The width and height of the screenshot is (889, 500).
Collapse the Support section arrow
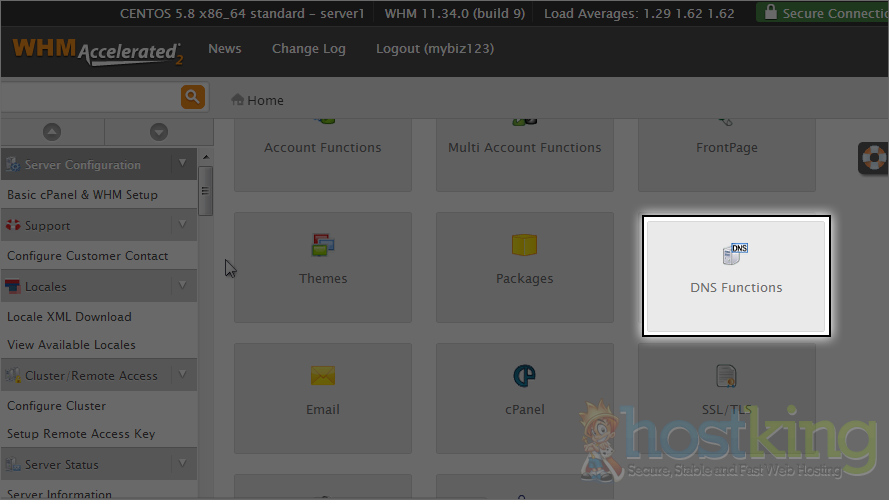click(x=182, y=225)
